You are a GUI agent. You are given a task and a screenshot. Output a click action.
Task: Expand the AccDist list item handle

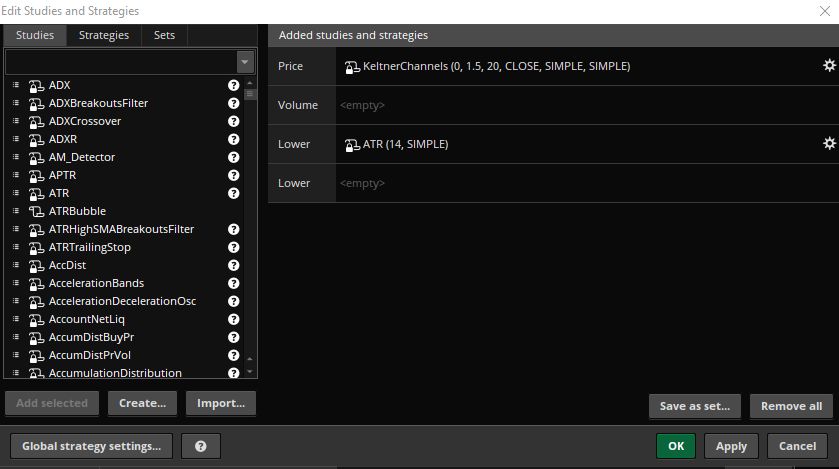[16, 265]
